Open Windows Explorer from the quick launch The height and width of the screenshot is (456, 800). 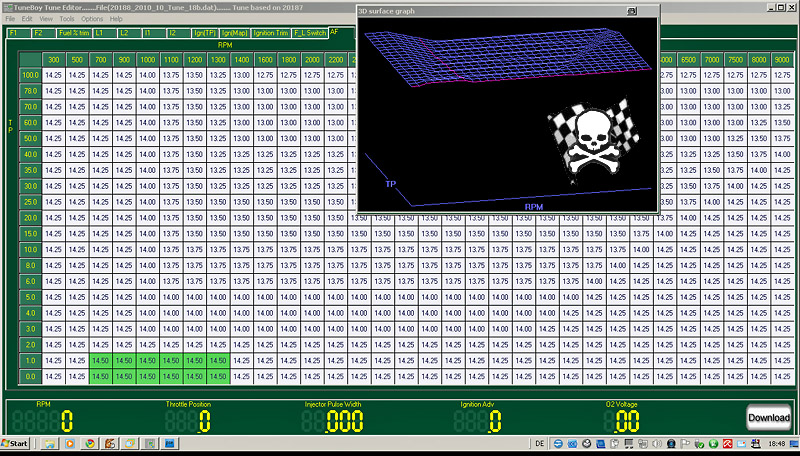pos(49,443)
